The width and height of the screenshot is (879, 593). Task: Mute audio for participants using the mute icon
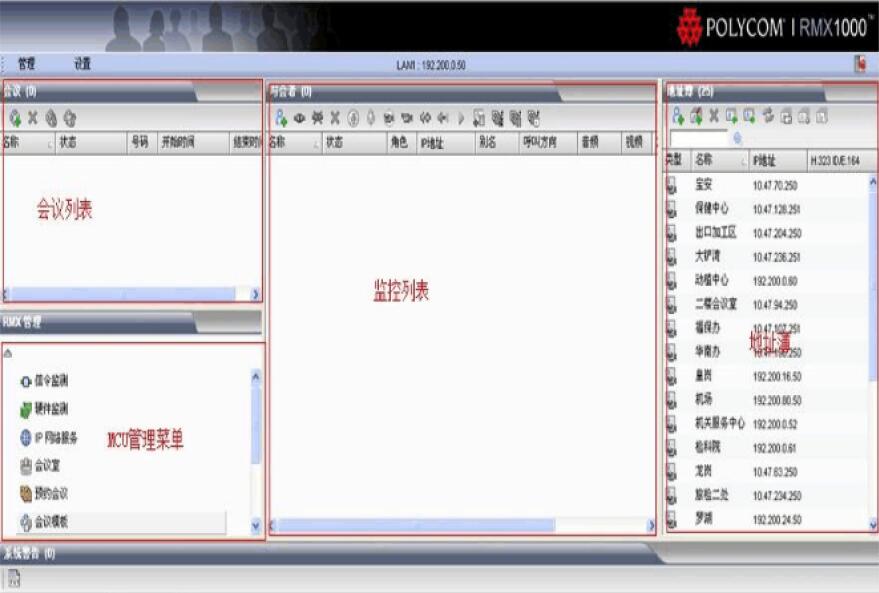[x=352, y=117]
